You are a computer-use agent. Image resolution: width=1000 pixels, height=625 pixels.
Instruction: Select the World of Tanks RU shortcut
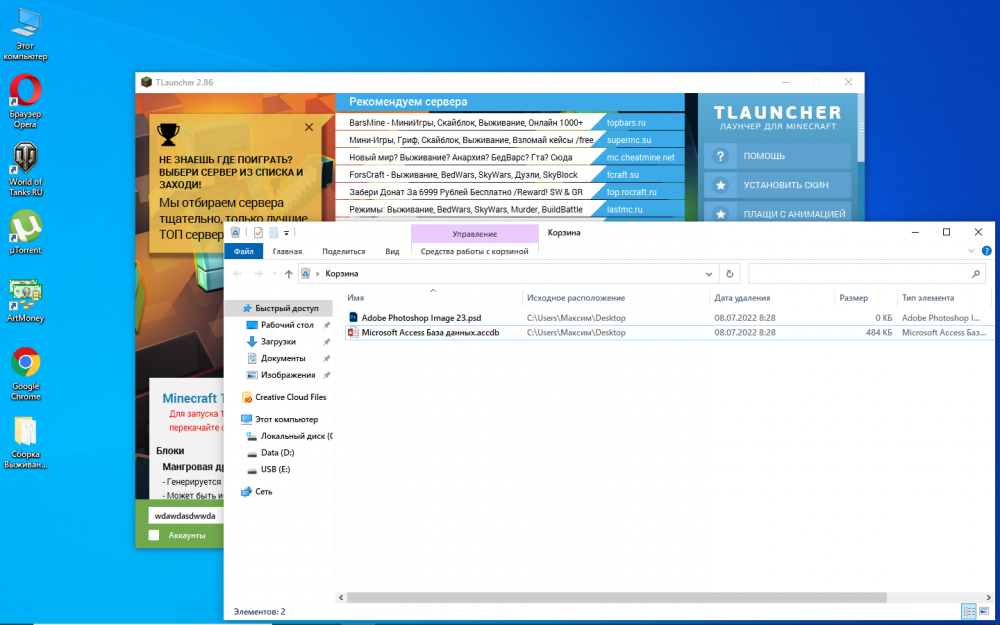click(26, 168)
